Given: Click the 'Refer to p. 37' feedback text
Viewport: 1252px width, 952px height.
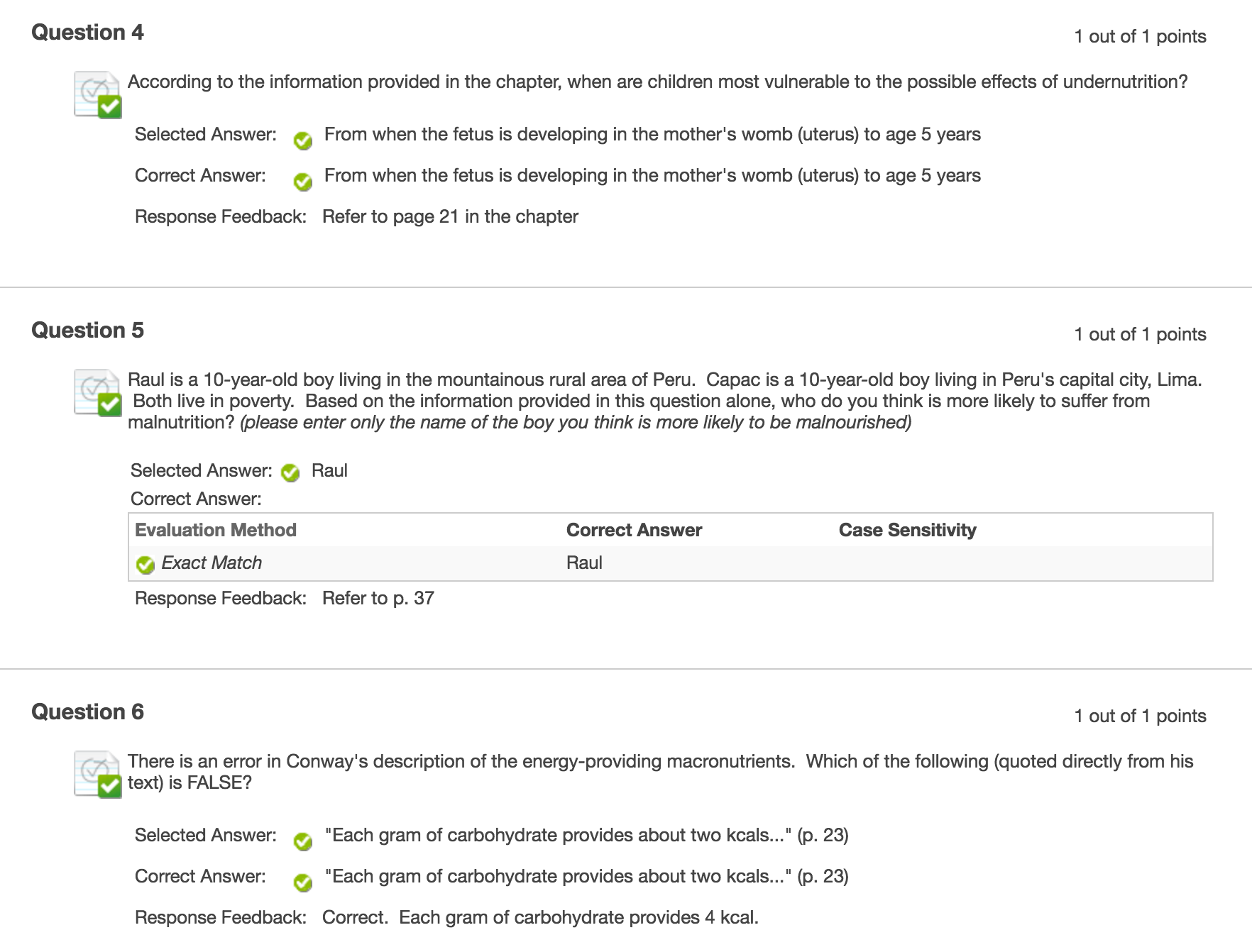Looking at the screenshot, I should pos(378,598).
